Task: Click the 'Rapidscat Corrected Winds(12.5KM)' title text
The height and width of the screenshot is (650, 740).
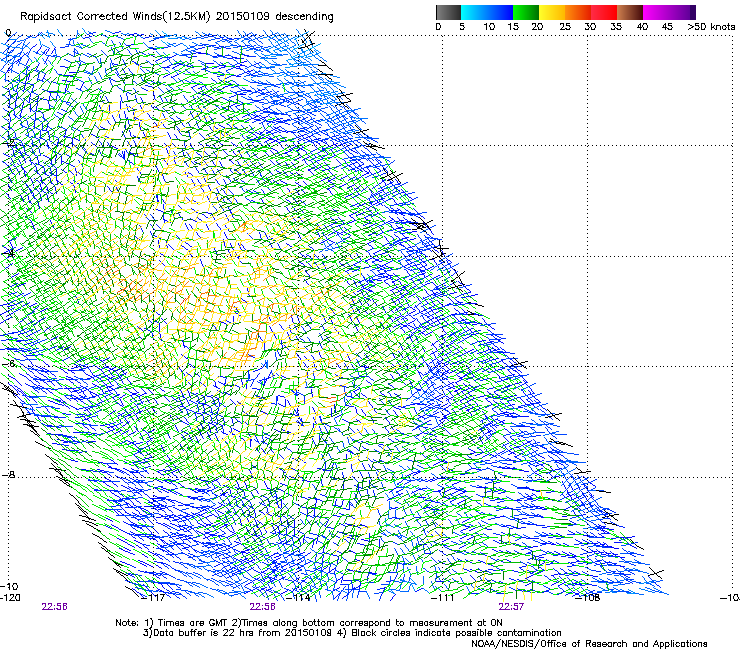Action: pos(115,17)
